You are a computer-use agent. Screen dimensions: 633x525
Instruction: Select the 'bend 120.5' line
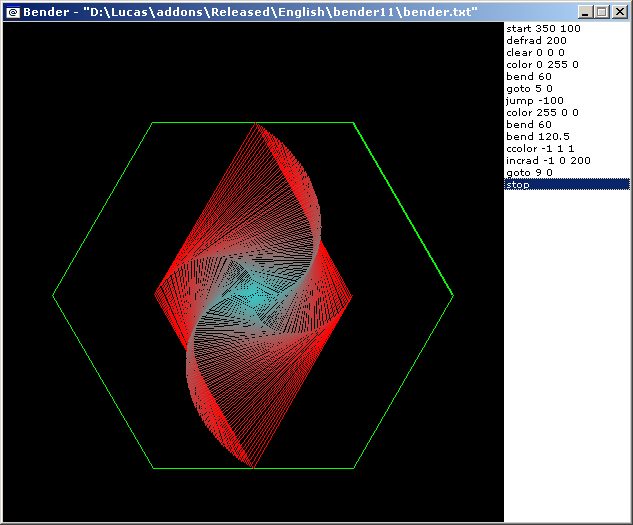(567, 137)
